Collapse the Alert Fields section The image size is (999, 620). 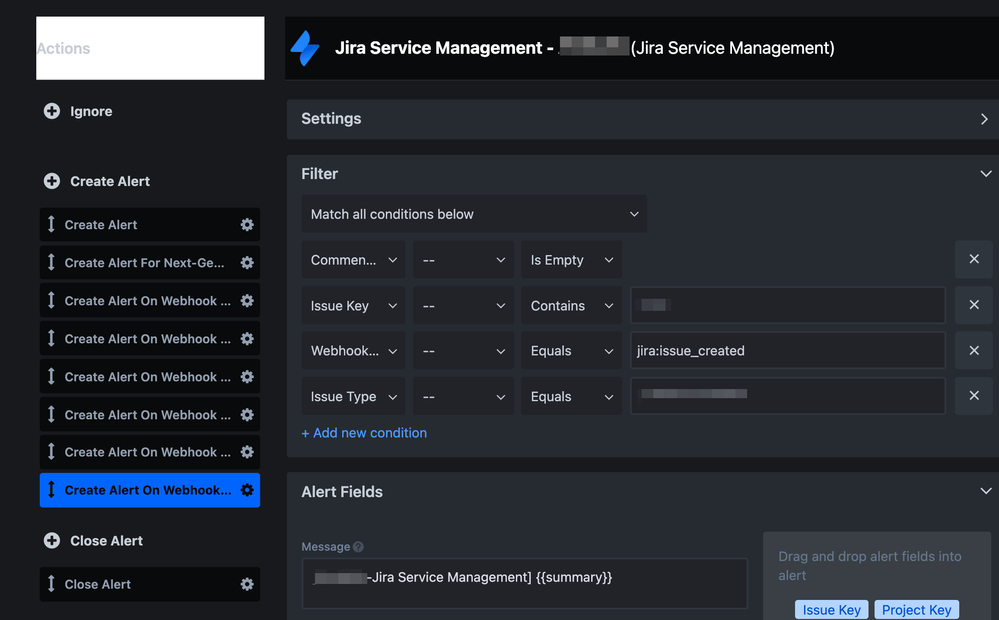point(986,491)
